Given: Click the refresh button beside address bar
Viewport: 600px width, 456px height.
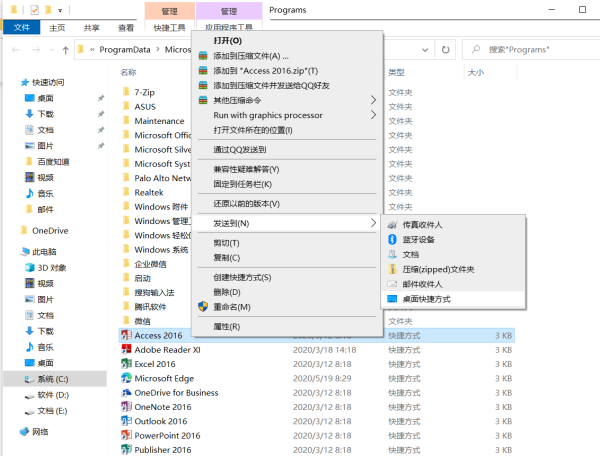Looking at the screenshot, I should point(445,50).
